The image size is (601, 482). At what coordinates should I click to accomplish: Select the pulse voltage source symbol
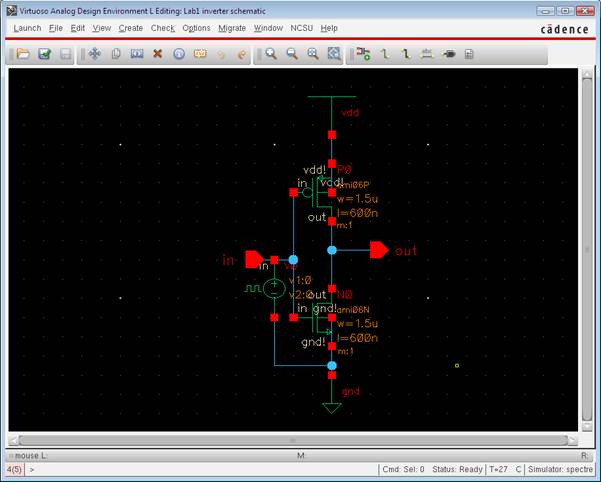click(274, 288)
